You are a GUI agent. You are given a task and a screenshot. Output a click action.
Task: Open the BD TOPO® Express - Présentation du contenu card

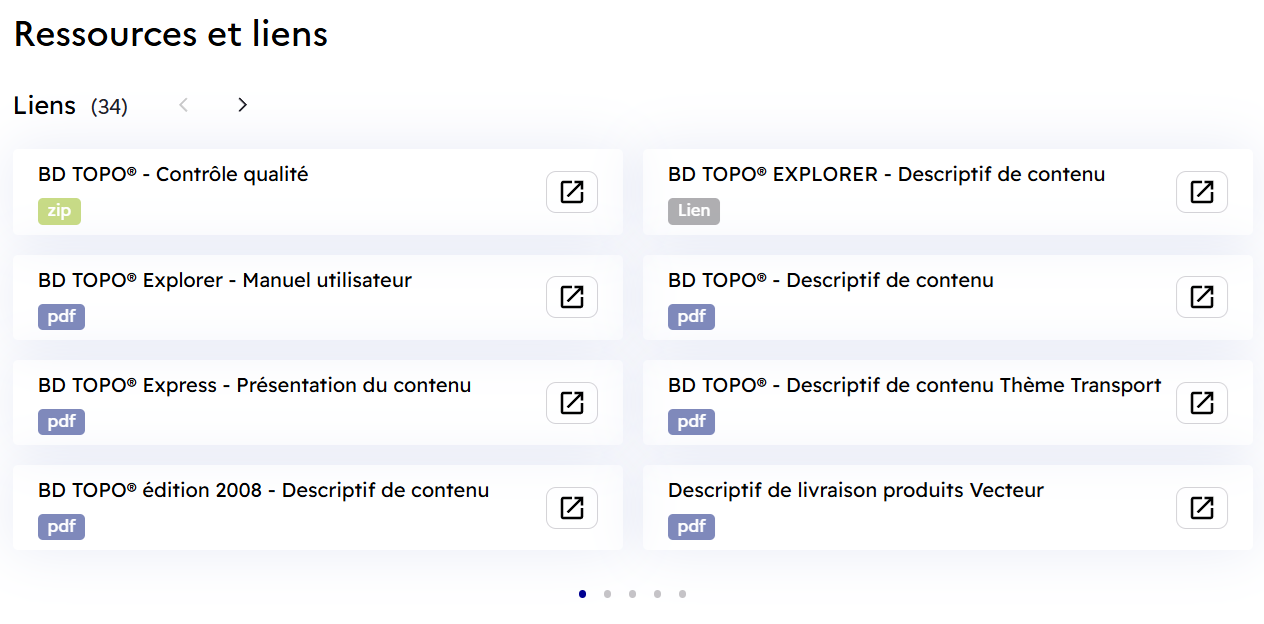tap(254, 384)
